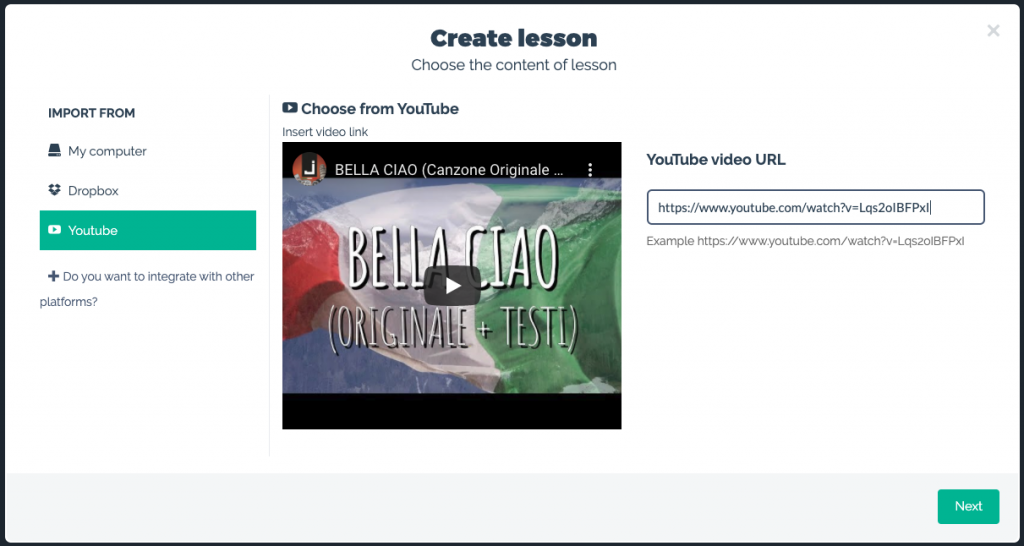This screenshot has height=546, width=1024.
Task: Click the IMPORT FROM section header
Action: [91, 113]
